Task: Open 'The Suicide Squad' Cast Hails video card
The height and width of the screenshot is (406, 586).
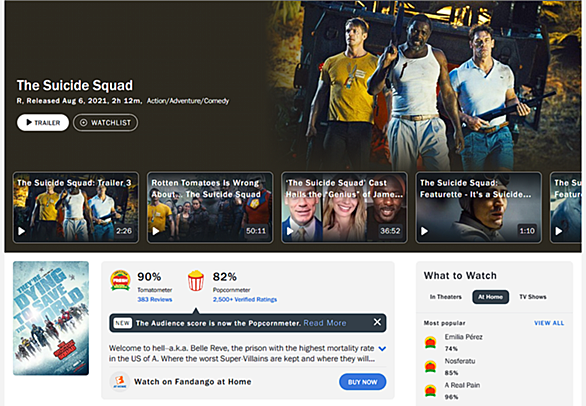Action: (344, 207)
